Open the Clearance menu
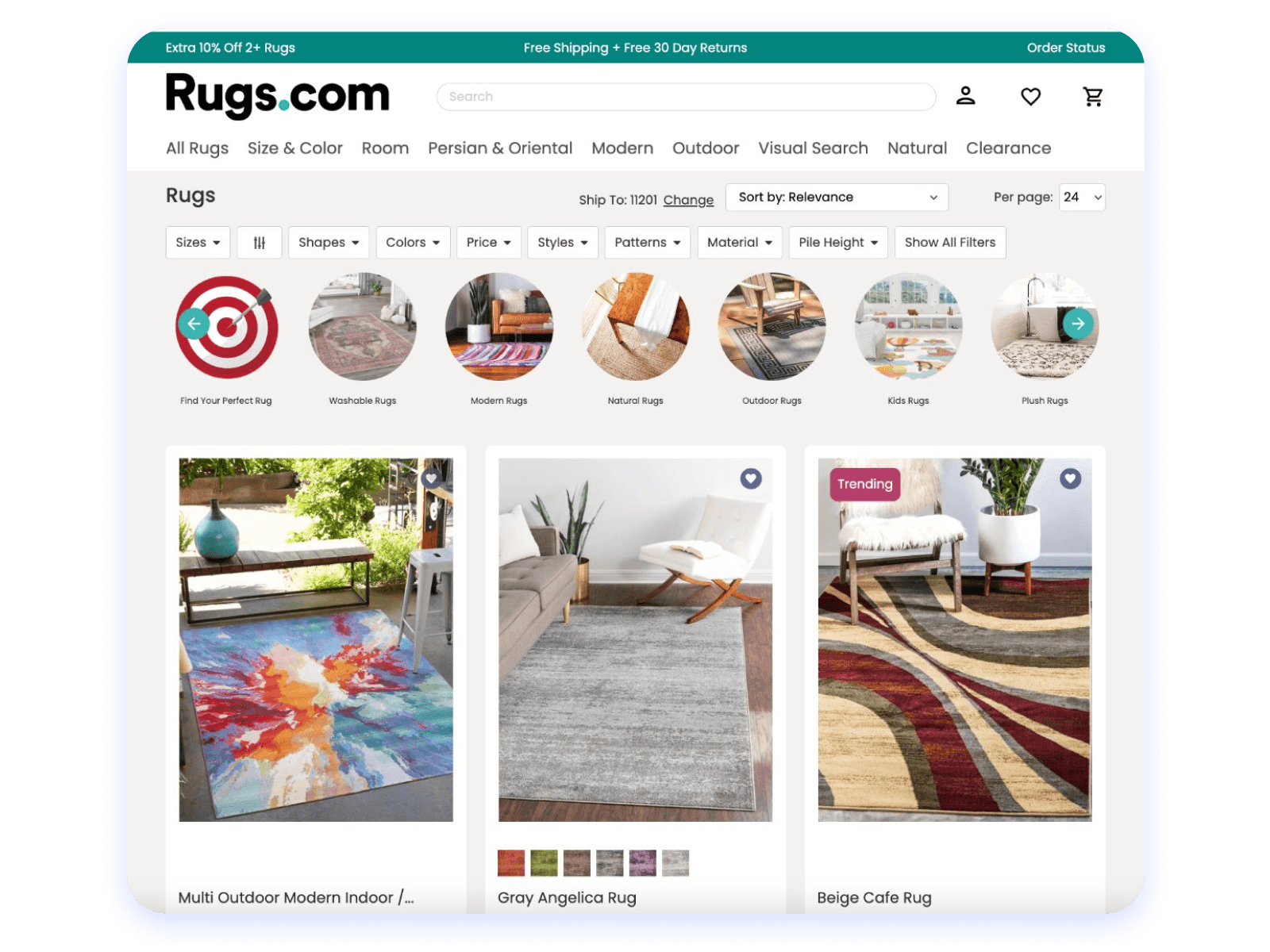1270x952 pixels. [x=1008, y=148]
